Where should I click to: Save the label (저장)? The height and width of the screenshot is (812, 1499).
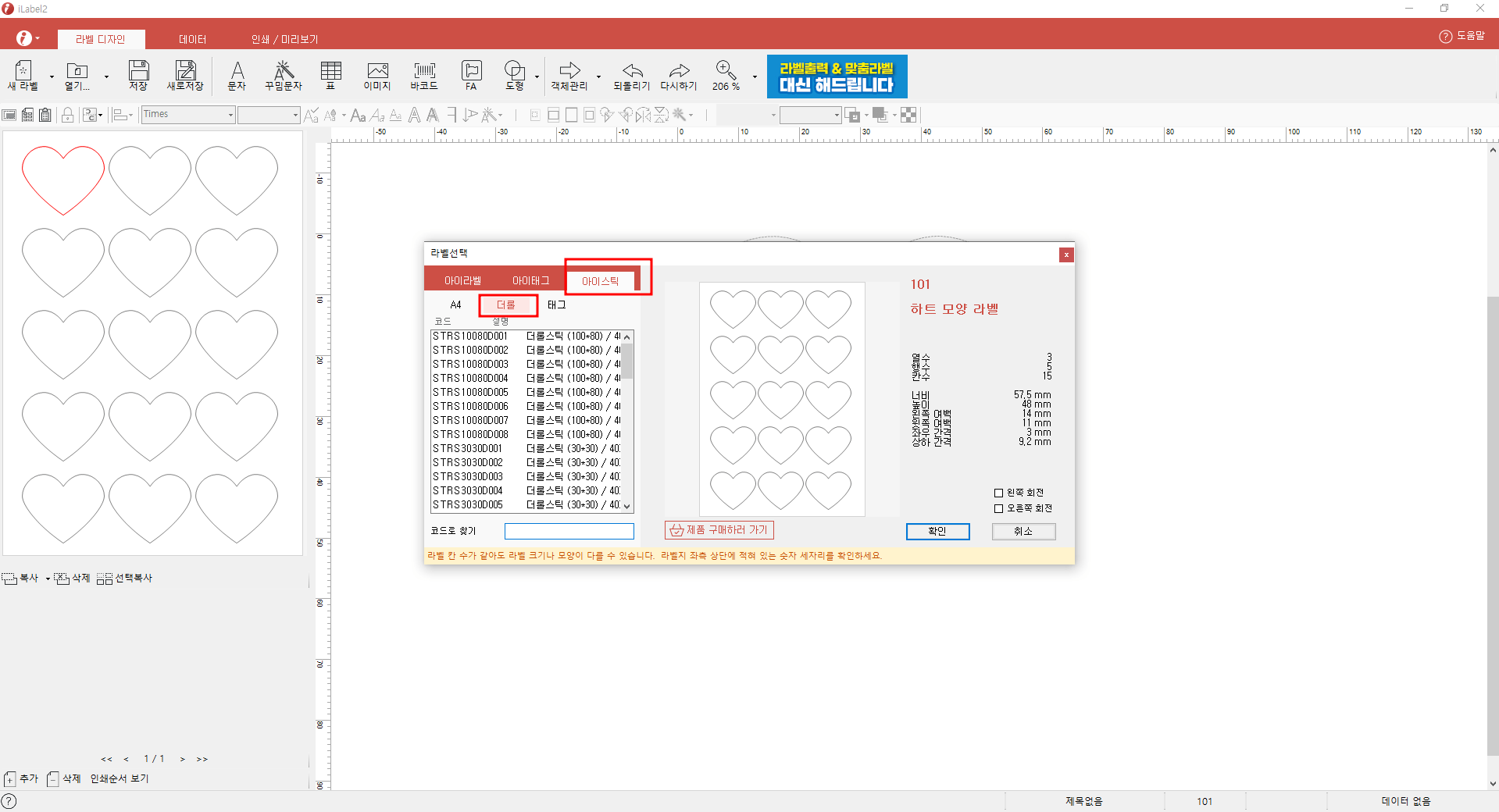click(x=138, y=76)
